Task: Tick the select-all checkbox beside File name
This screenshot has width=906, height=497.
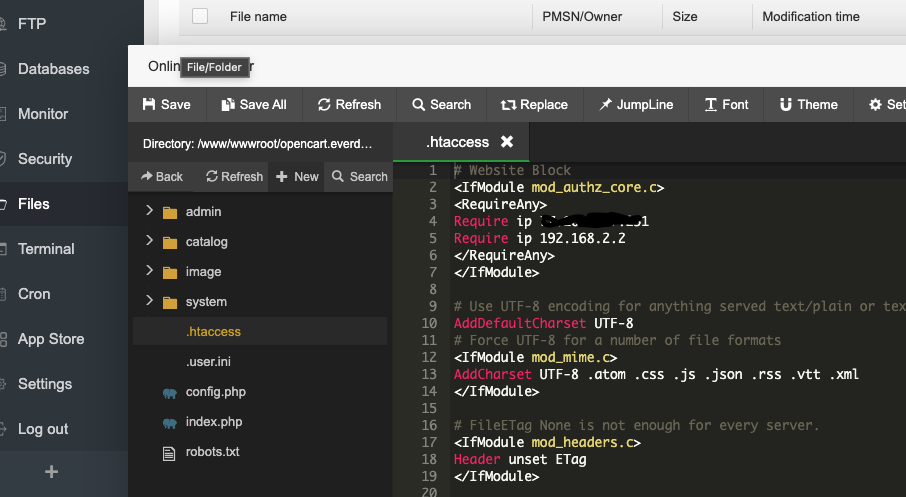Action: tap(200, 16)
